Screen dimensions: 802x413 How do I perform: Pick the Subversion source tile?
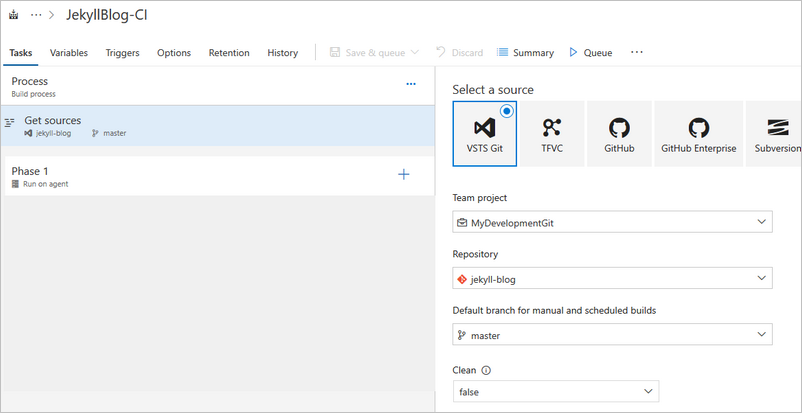(779, 133)
